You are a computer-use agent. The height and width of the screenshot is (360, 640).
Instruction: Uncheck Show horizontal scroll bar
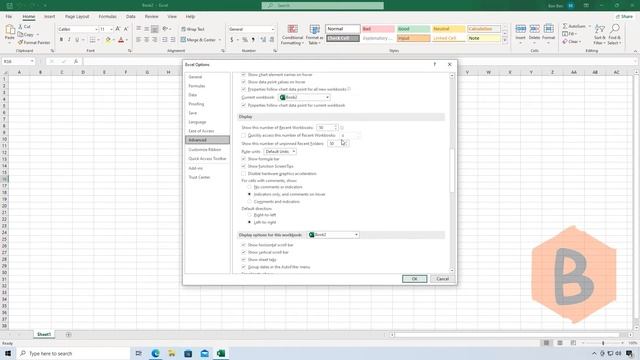click(244, 245)
